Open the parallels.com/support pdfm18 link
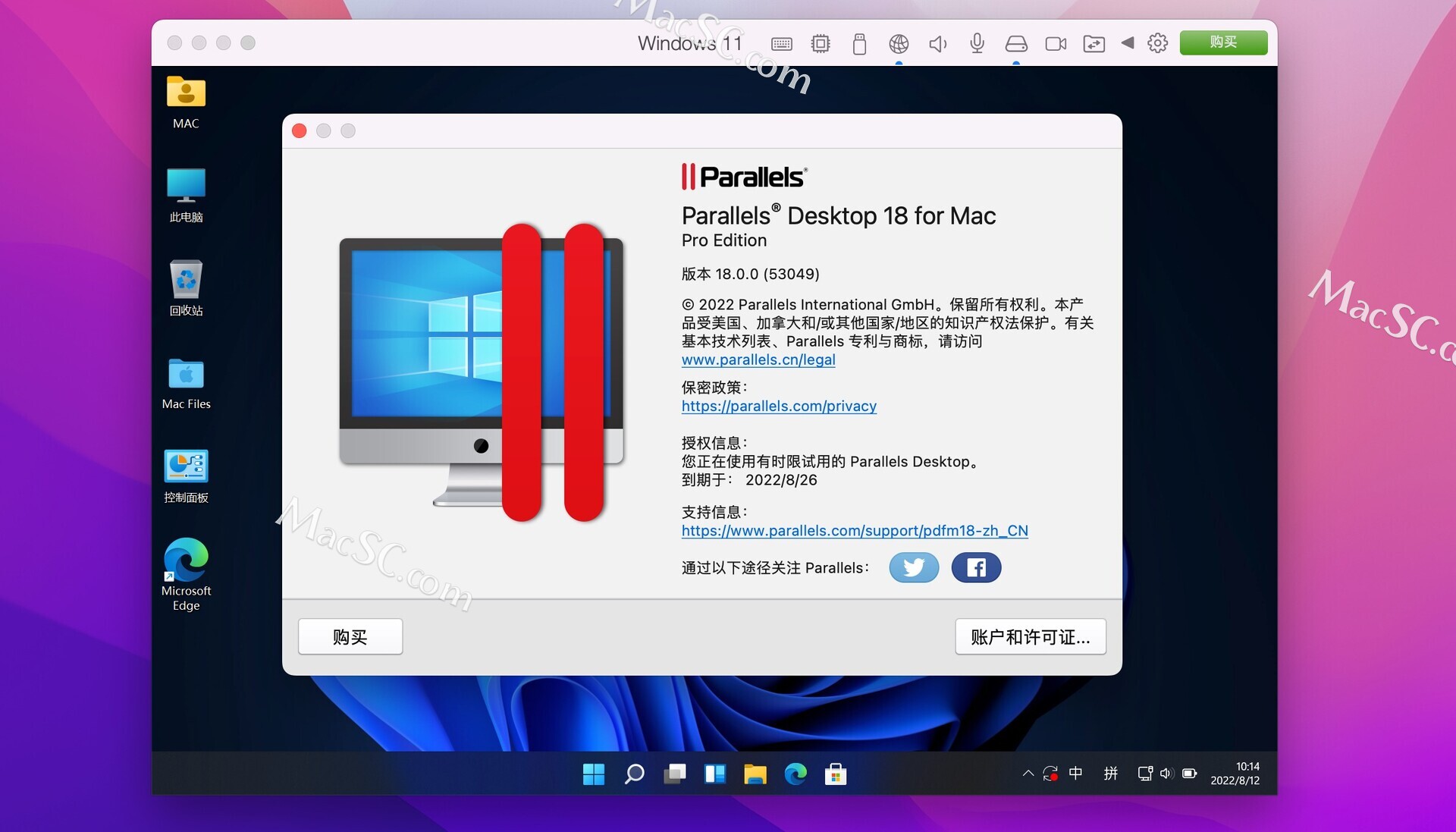The height and width of the screenshot is (832, 1456). coord(855,531)
